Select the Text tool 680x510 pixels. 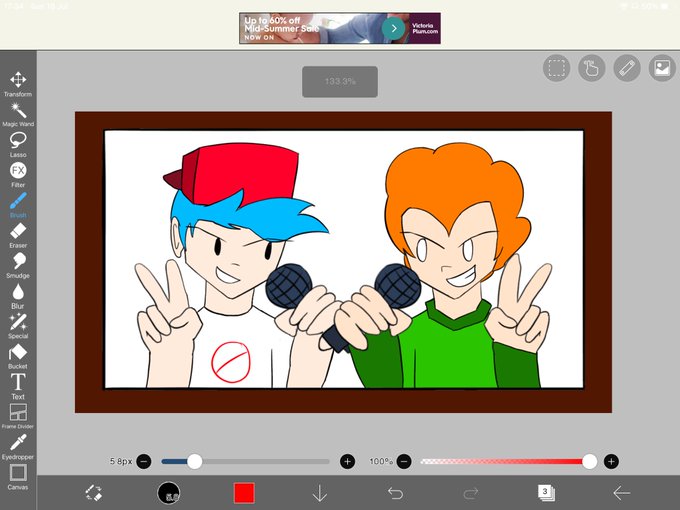(x=18, y=386)
